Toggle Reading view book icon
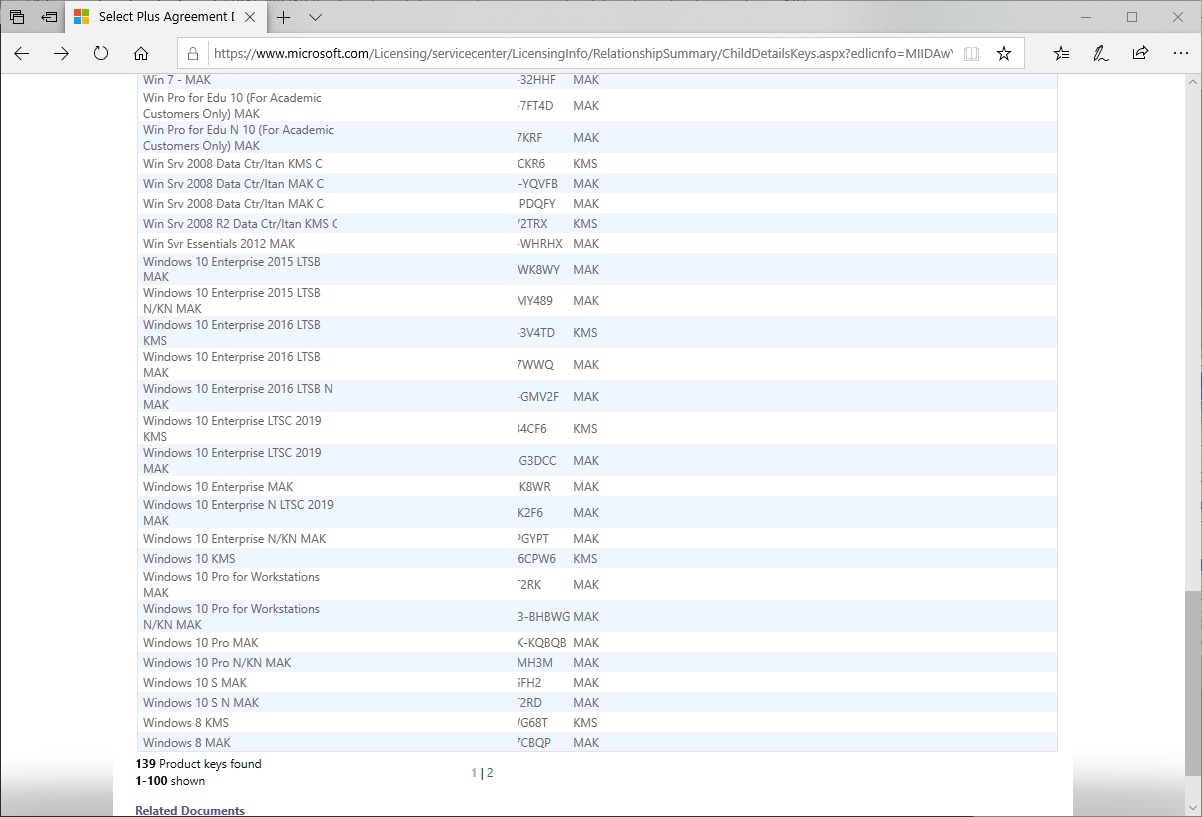Screen dimensions: 1202x817 pyautogui.click(x=971, y=54)
